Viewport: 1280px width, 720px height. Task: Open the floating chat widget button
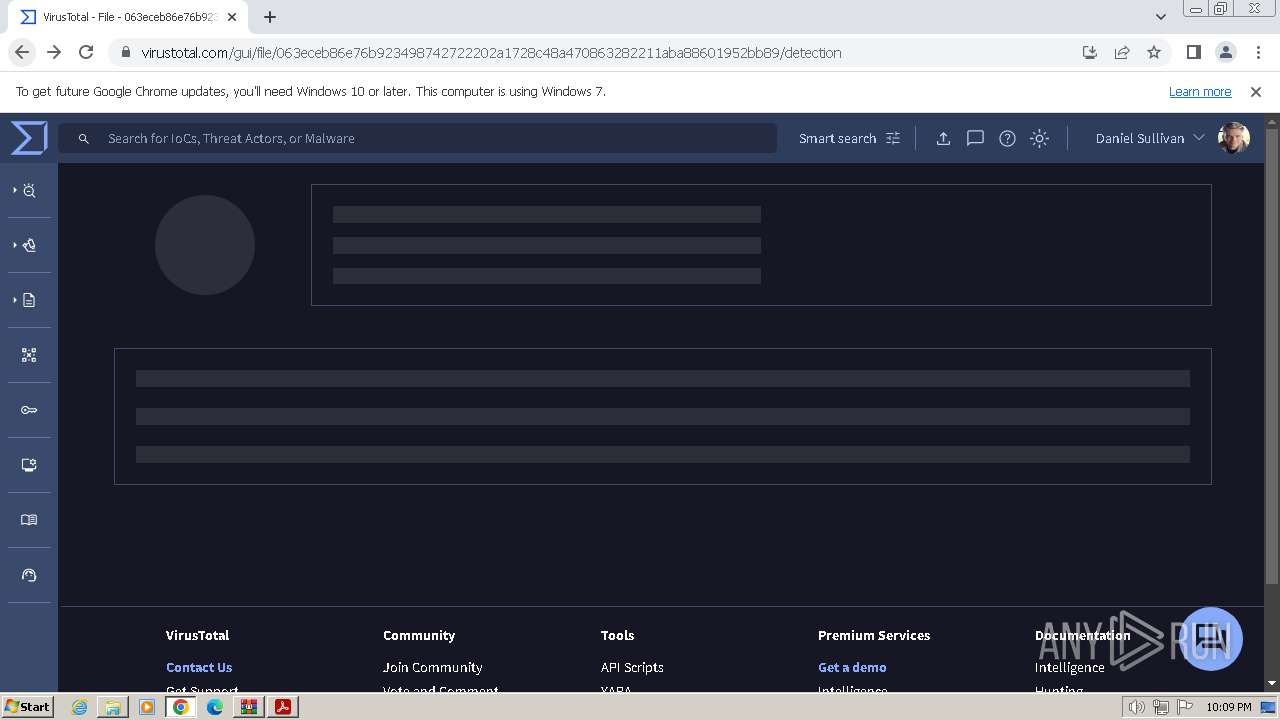pyautogui.click(x=1211, y=638)
